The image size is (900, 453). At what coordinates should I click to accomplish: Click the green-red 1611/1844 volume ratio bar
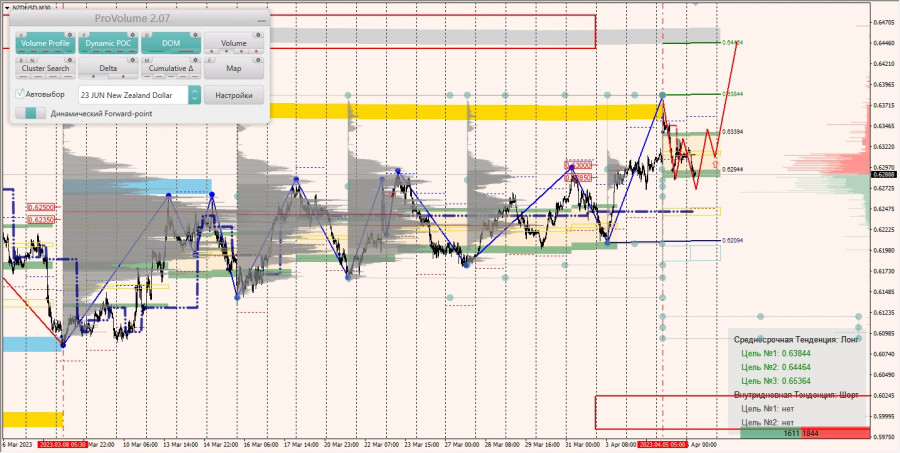[x=804, y=432]
